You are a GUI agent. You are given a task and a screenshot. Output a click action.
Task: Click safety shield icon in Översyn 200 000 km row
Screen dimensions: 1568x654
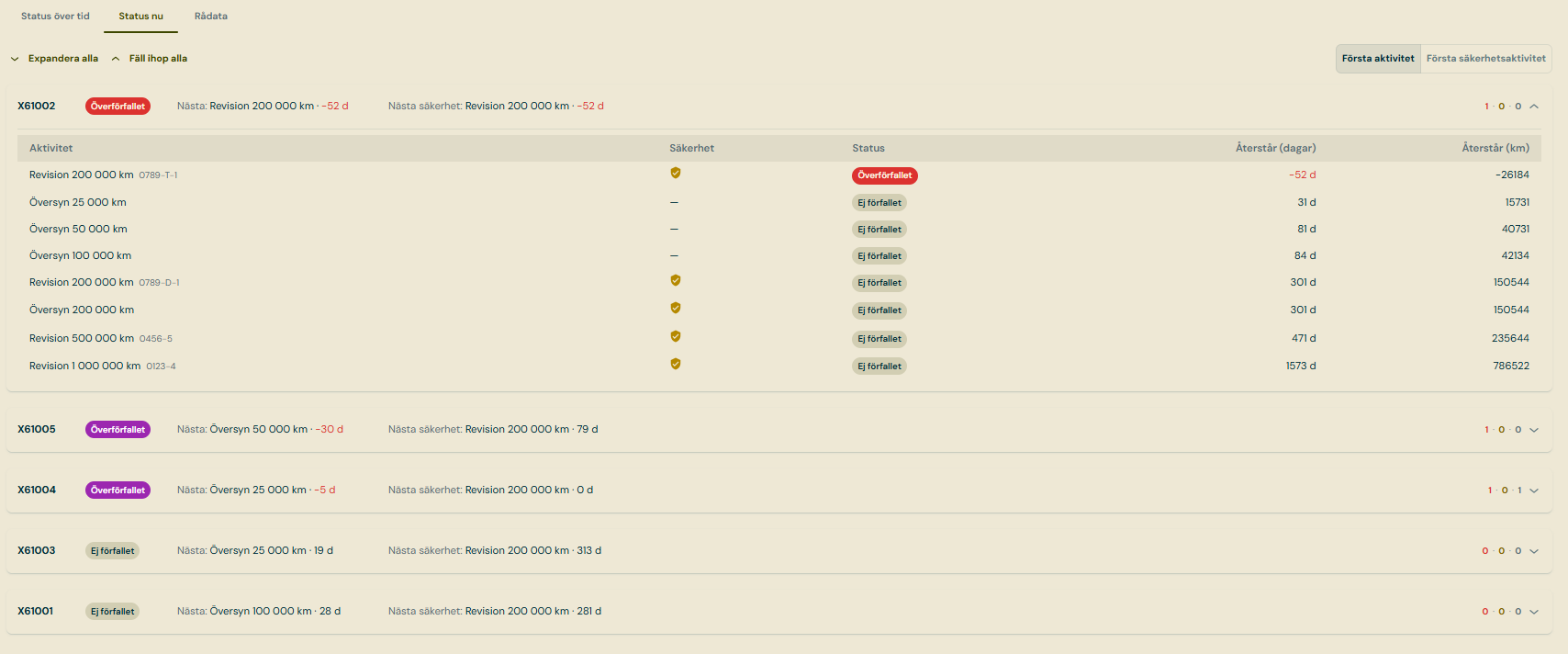676,308
